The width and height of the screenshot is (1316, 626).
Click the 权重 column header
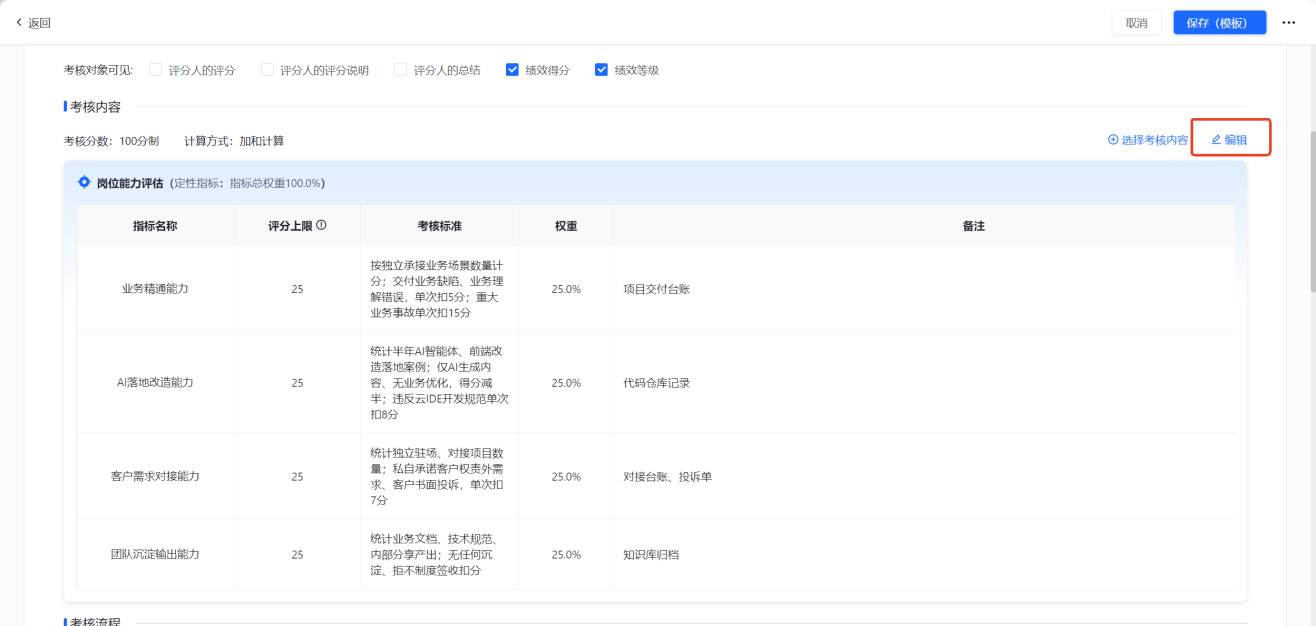(x=566, y=226)
